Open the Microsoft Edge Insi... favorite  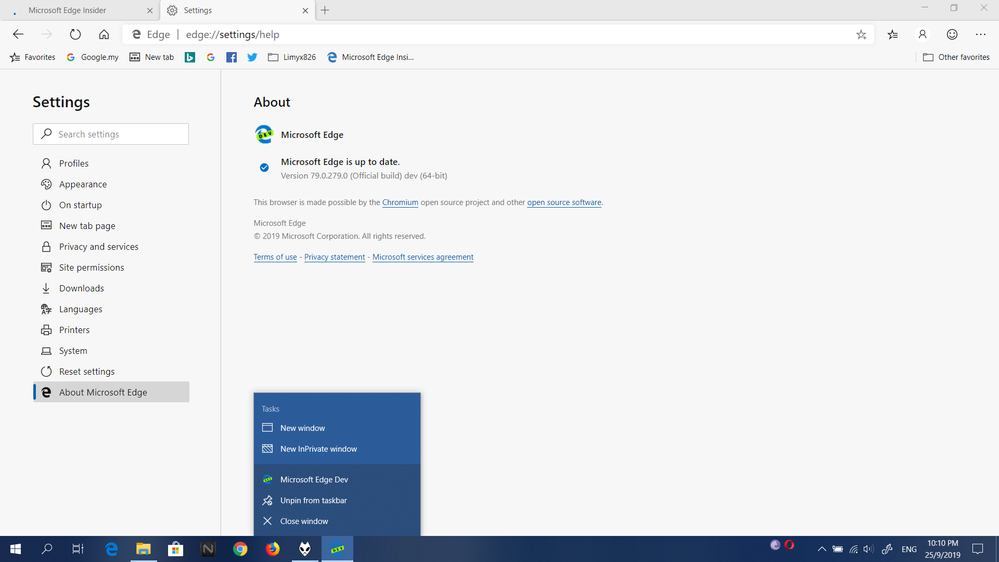pos(370,57)
